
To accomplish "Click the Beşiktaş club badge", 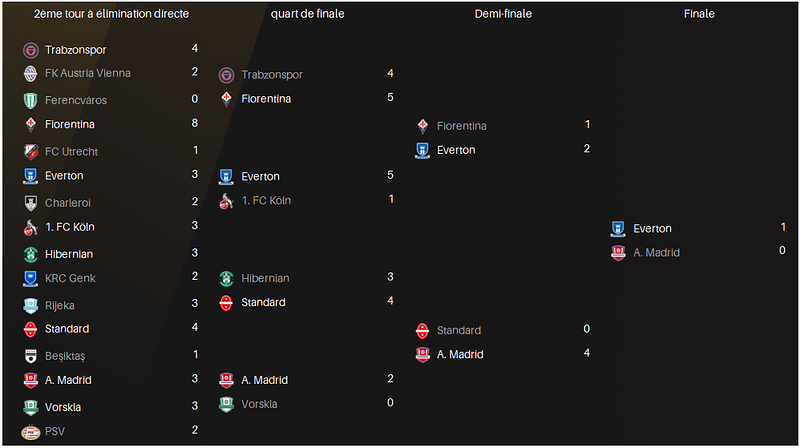I will pos(30,356).
